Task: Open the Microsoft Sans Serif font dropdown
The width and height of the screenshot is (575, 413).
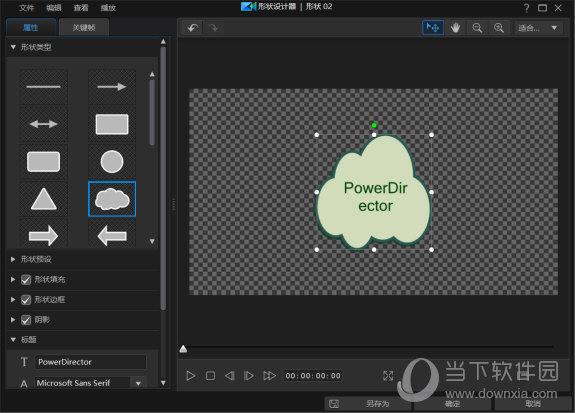Action: pos(138,383)
